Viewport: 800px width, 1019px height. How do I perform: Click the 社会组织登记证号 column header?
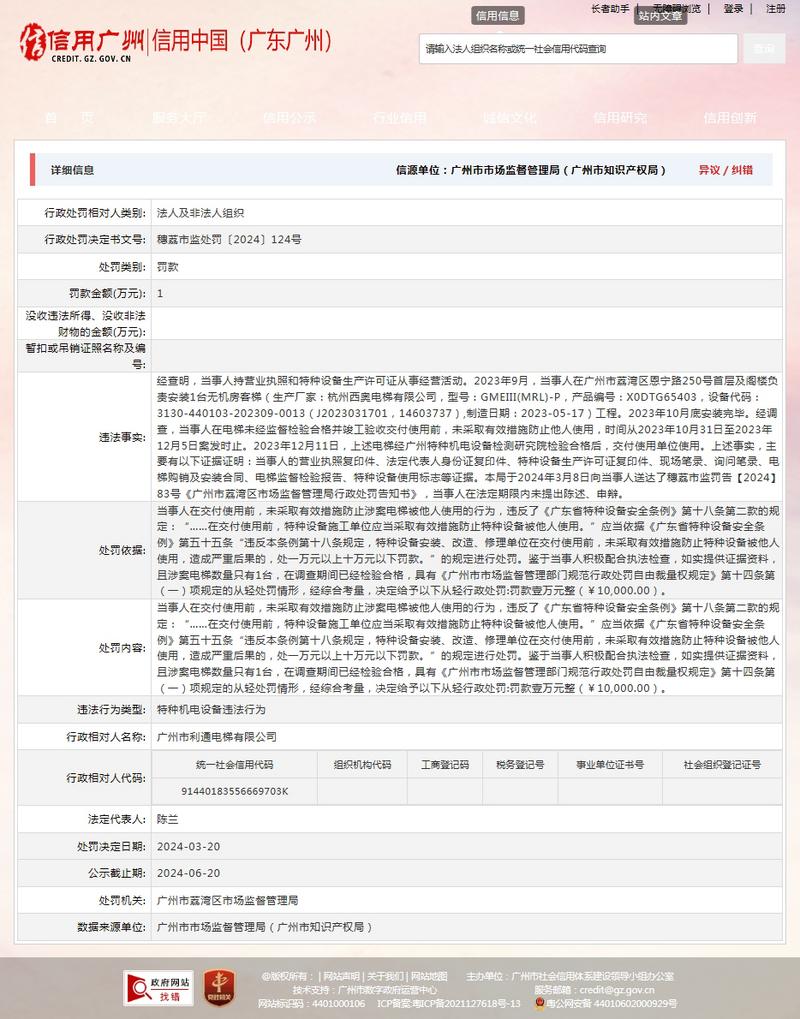pyautogui.click(x=722, y=765)
